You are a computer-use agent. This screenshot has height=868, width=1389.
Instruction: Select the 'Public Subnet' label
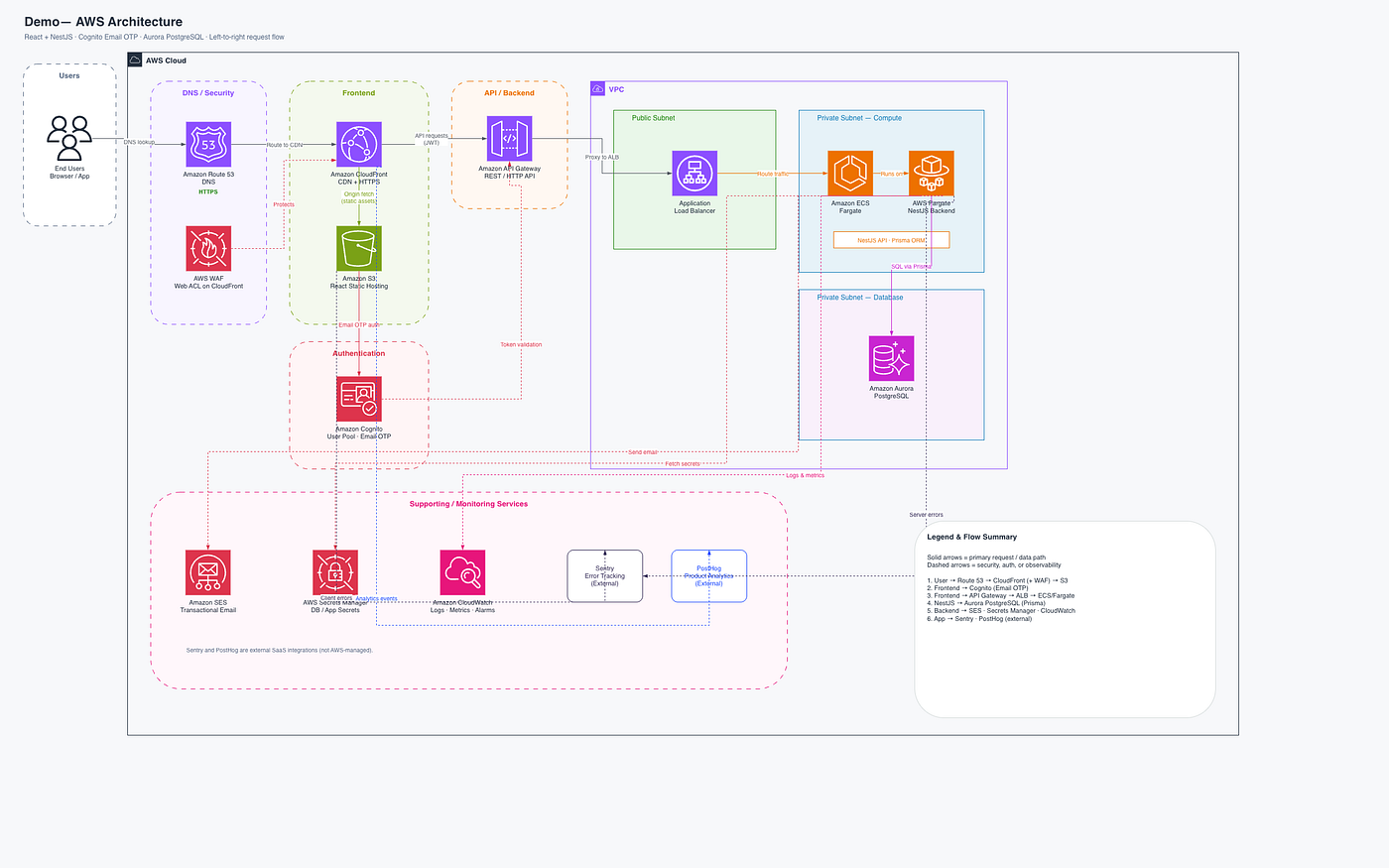(x=653, y=118)
